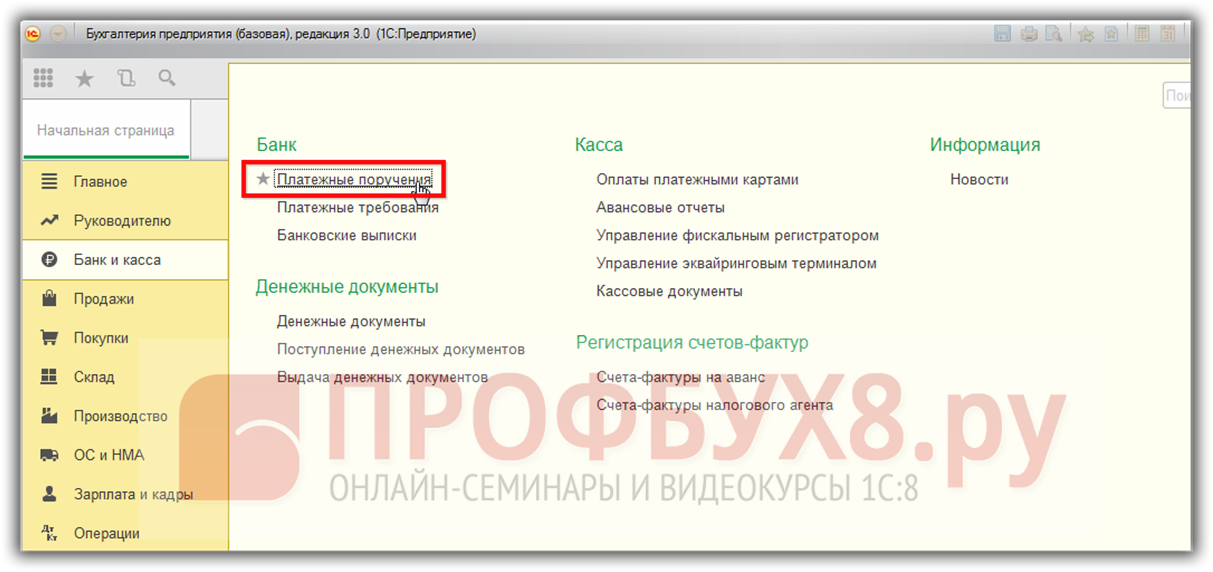Open the calculator icon in the title bar
This screenshot has height=572, width=1213.
coord(1142,34)
